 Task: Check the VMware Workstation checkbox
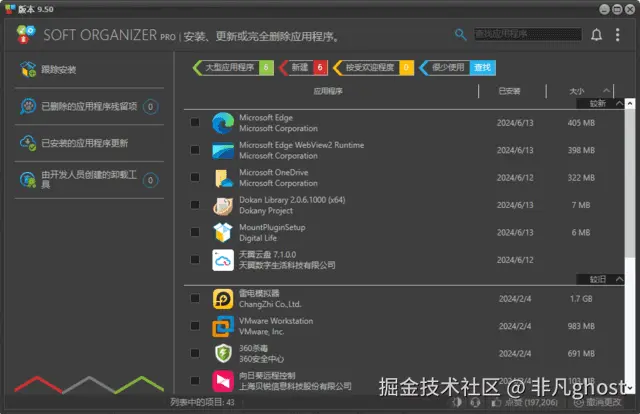[x=195, y=326]
